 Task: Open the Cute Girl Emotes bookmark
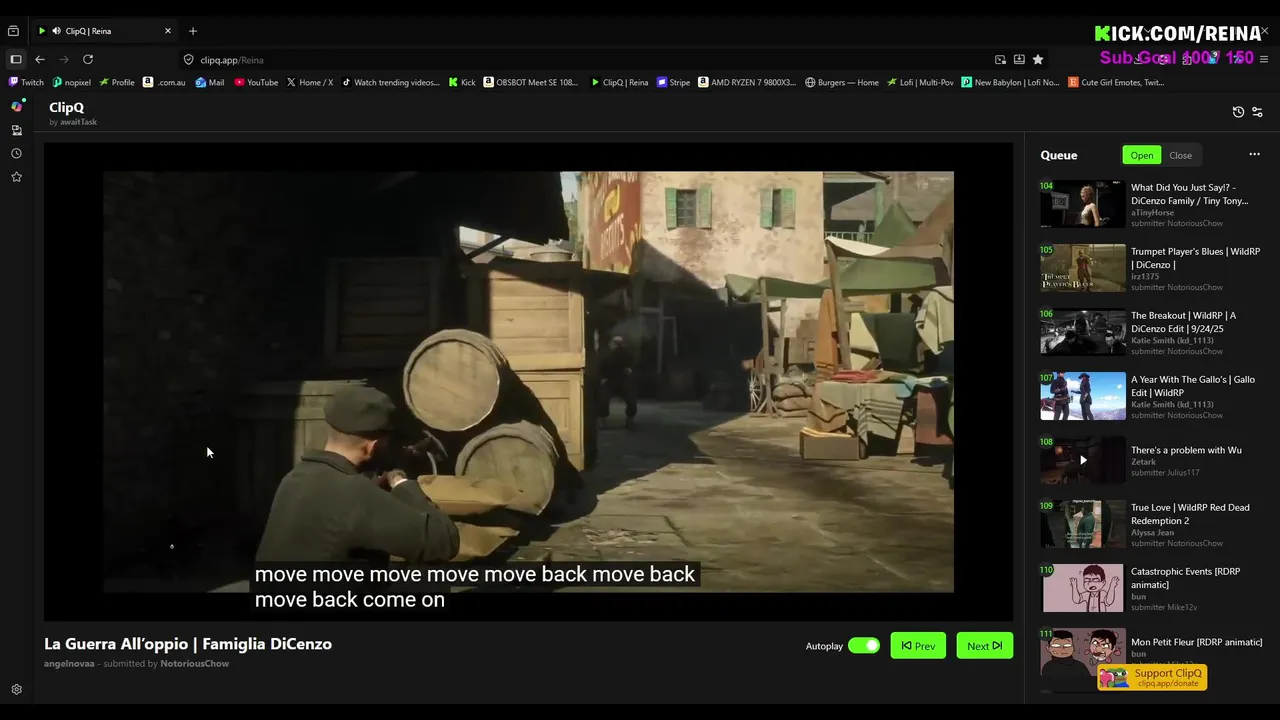pos(1117,83)
